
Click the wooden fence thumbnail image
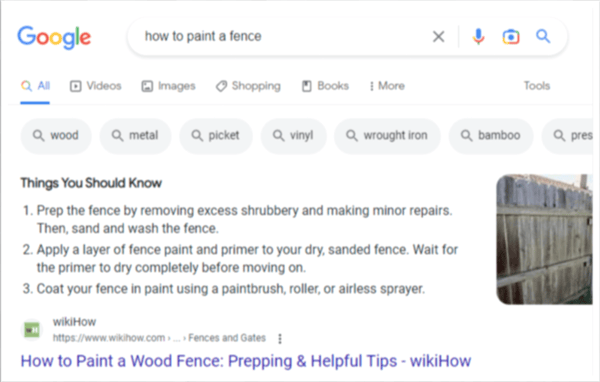click(544, 240)
